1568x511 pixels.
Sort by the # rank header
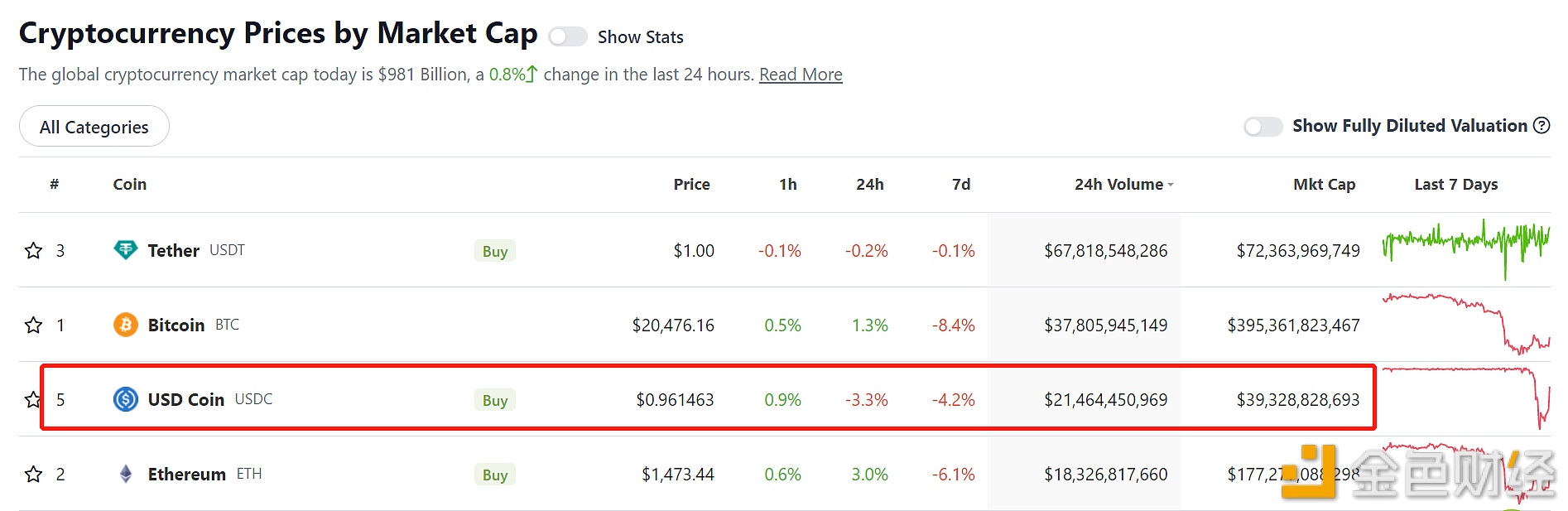(x=55, y=184)
